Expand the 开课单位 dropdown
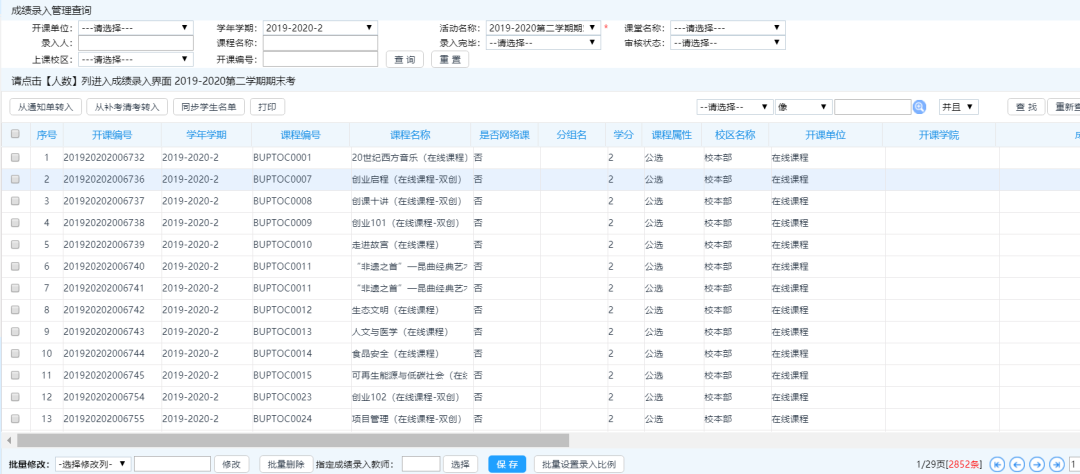Viewport: 1080px width, 474px height. [x=135, y=28]
